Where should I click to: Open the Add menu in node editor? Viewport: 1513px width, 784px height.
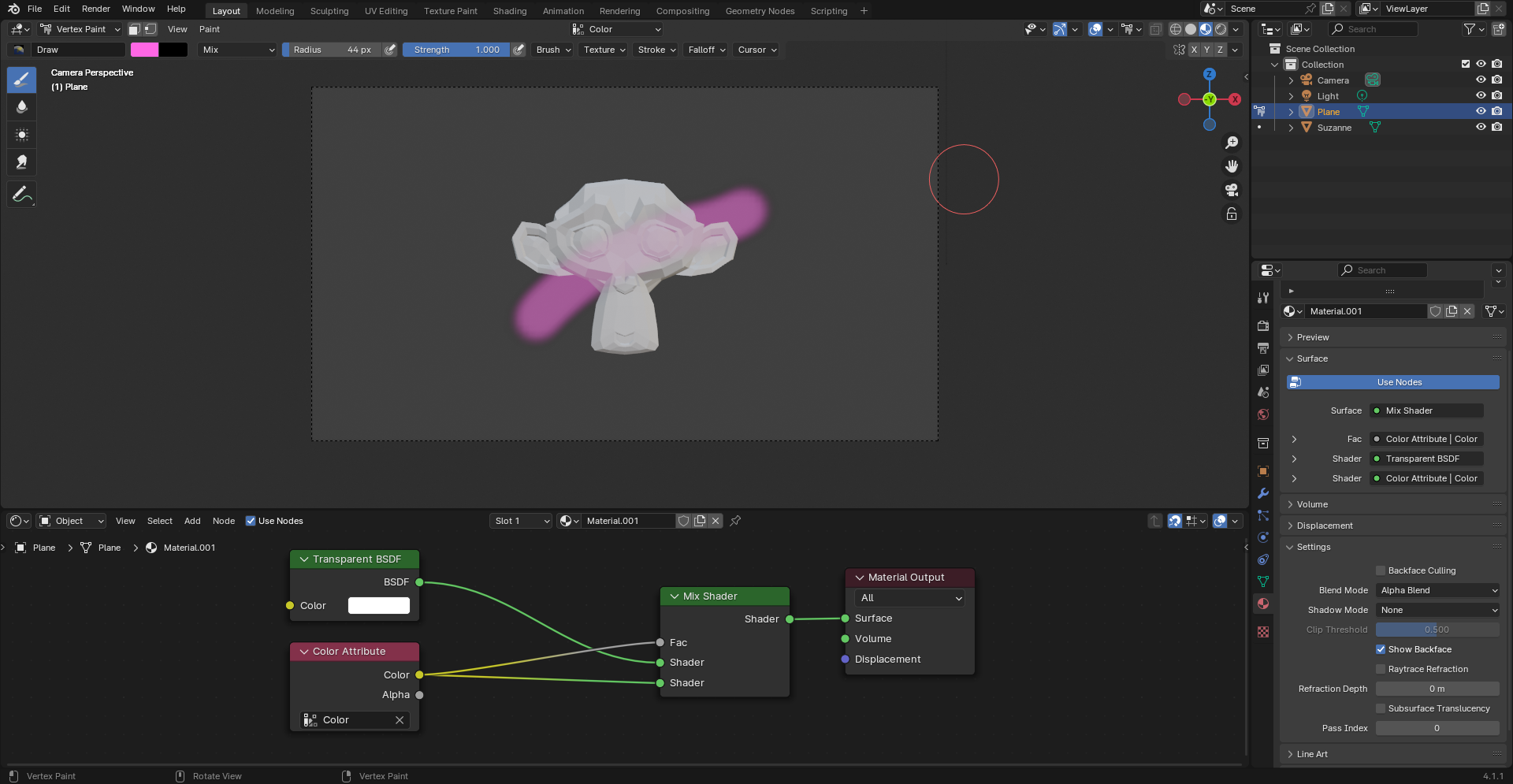point(192,521)
